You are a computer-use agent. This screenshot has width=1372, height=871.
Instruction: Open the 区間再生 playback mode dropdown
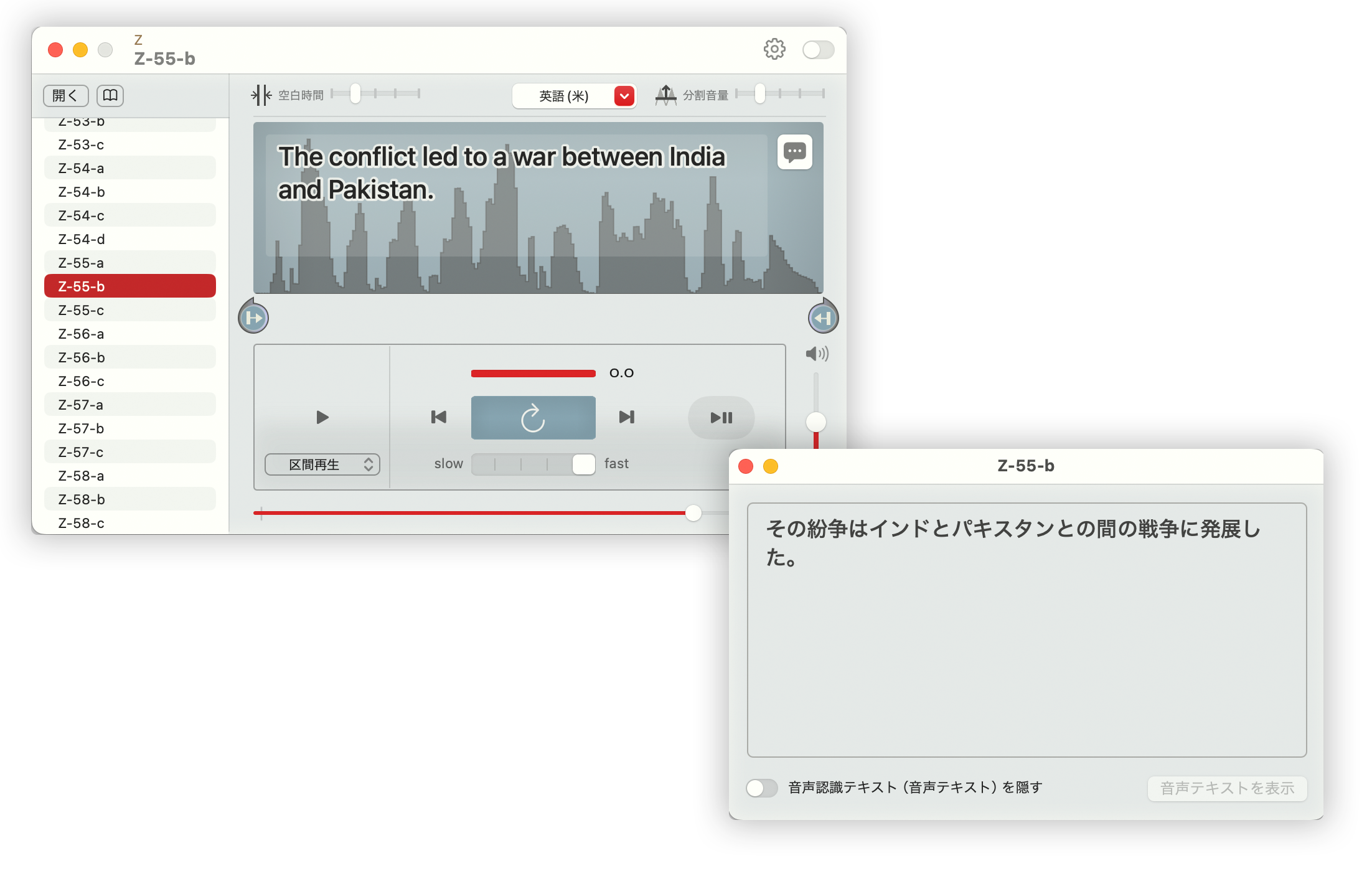pyautogui.click(x=322, y=464)
